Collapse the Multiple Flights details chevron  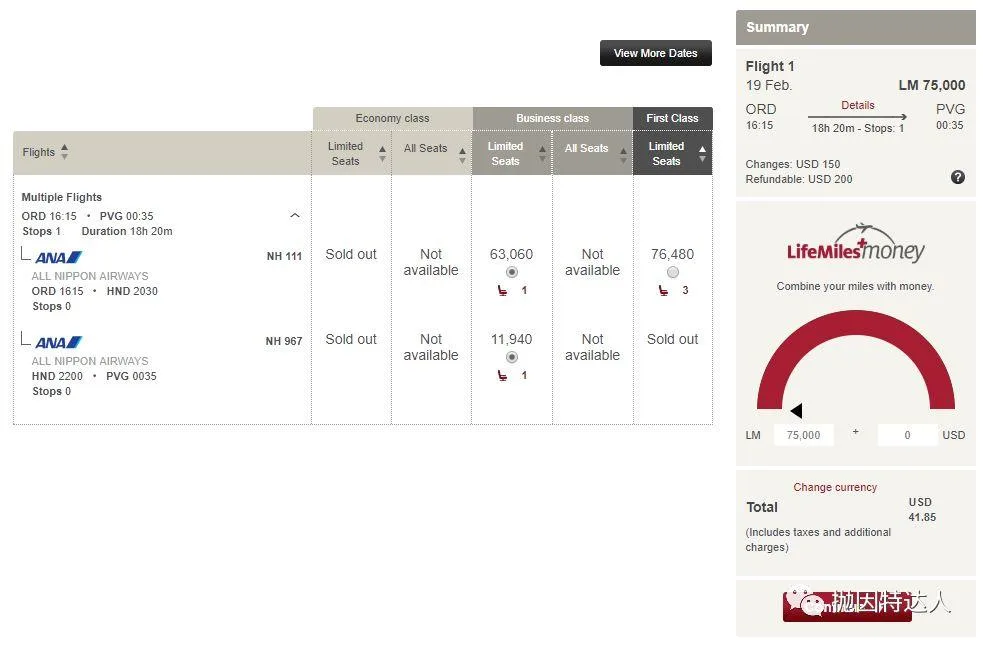point(294,216)
